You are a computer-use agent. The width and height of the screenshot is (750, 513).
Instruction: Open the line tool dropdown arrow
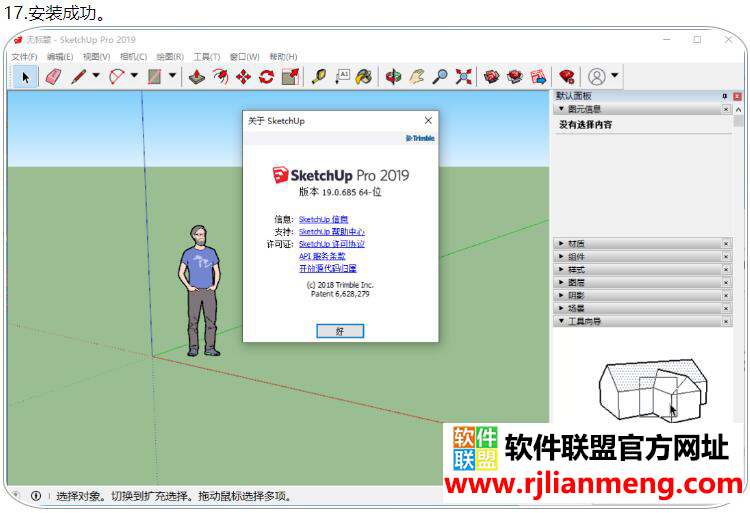click(96, 76)
